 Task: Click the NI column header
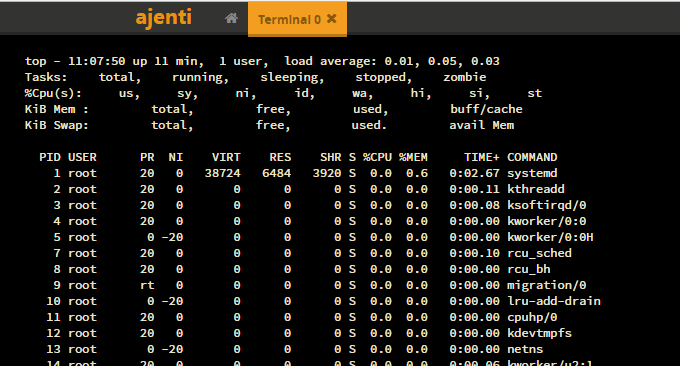(x=176, y=157)
